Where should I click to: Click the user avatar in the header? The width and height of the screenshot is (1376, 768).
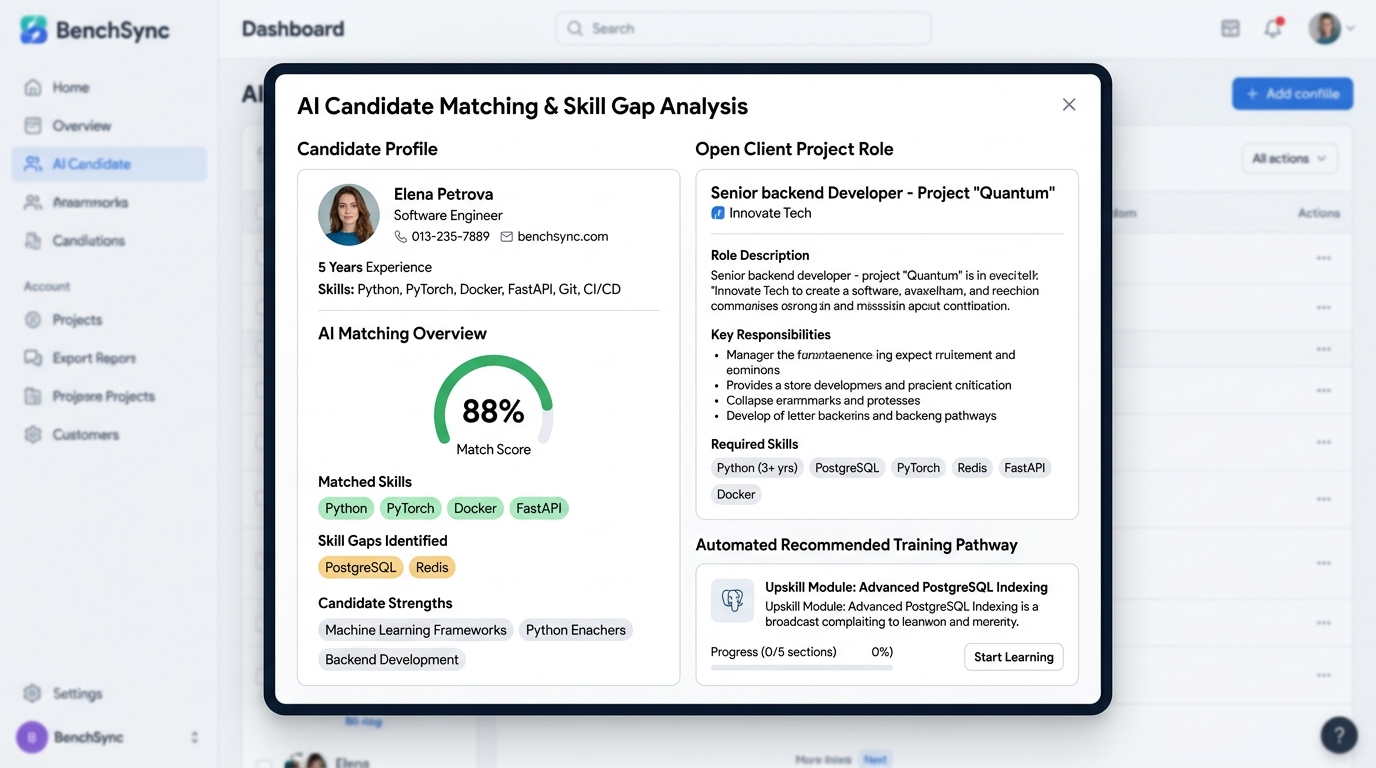tap(1325, 28)
